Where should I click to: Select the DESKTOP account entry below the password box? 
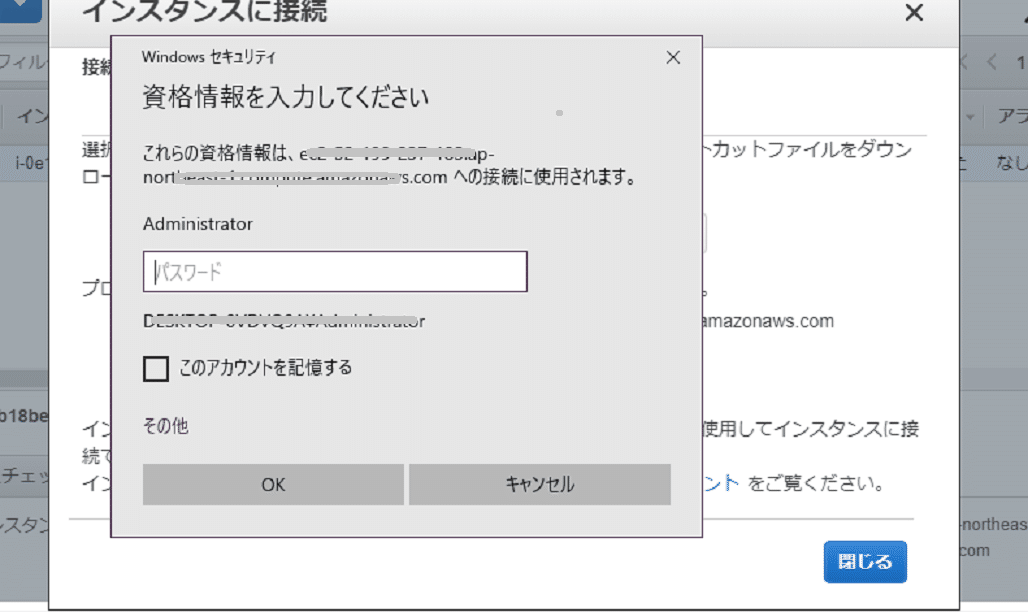coord(283,321)
